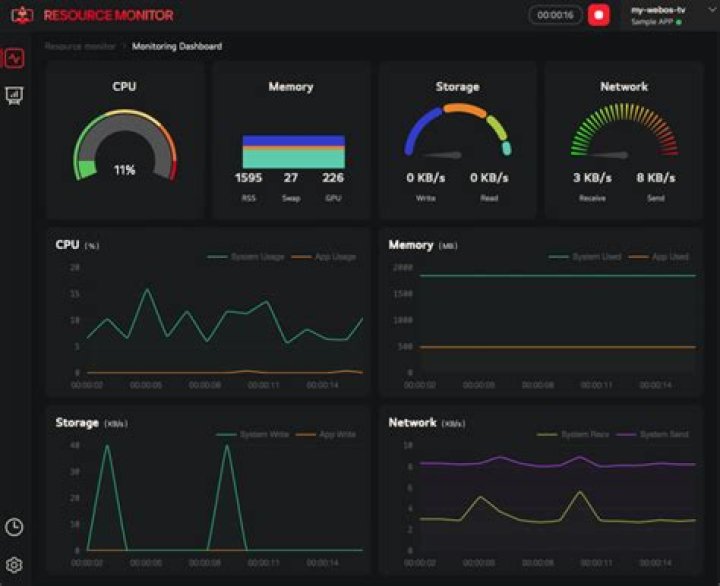Viewport: 720px width, 586px height.
Task: Click the green status dot beside Sample APP
Action: 679,22
